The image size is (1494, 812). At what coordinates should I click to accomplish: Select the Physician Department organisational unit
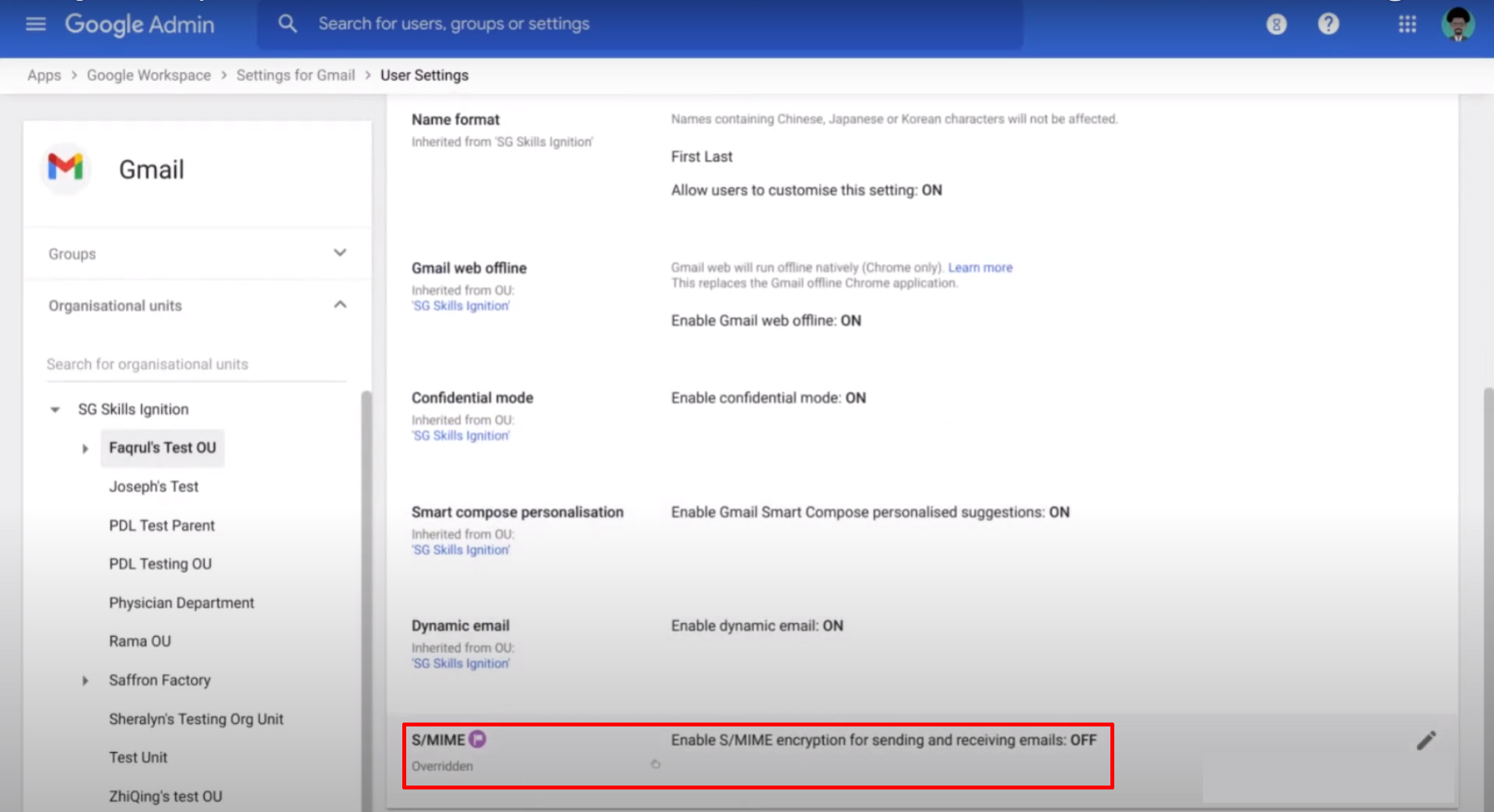[181, 602]
